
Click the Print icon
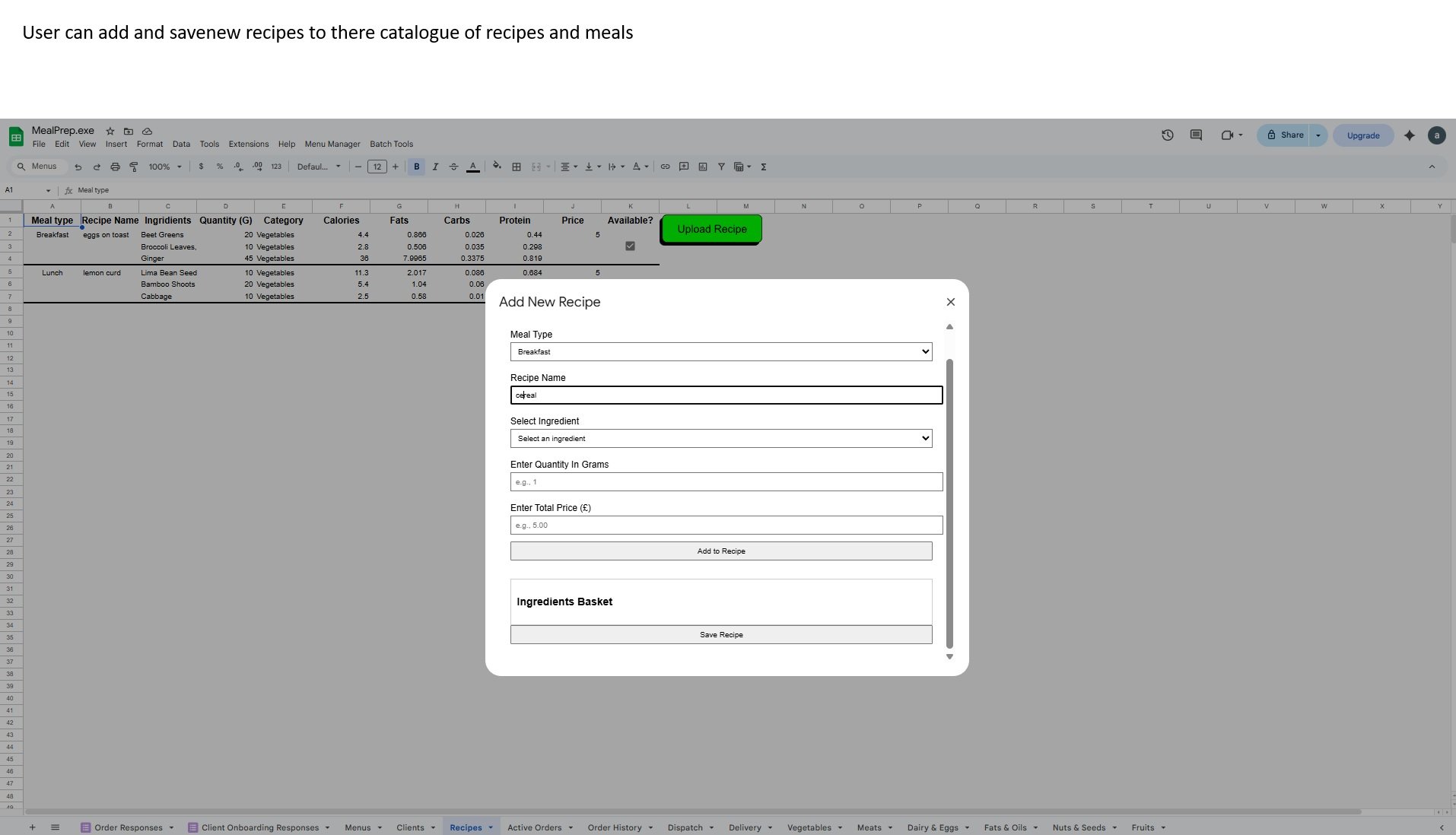(115, 167)
